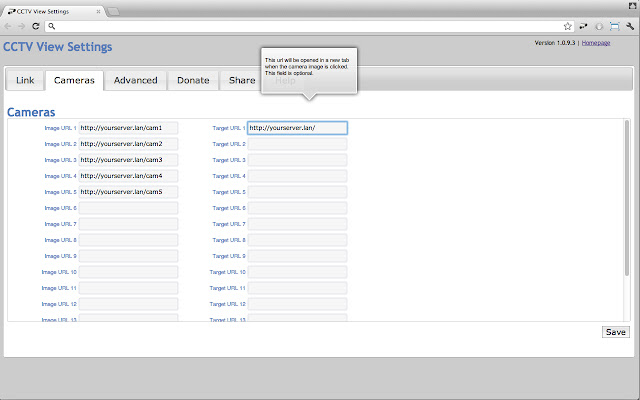Click the Target URL 5 field
This screenshot has height=400, width=640.
[x=298, y=192]
